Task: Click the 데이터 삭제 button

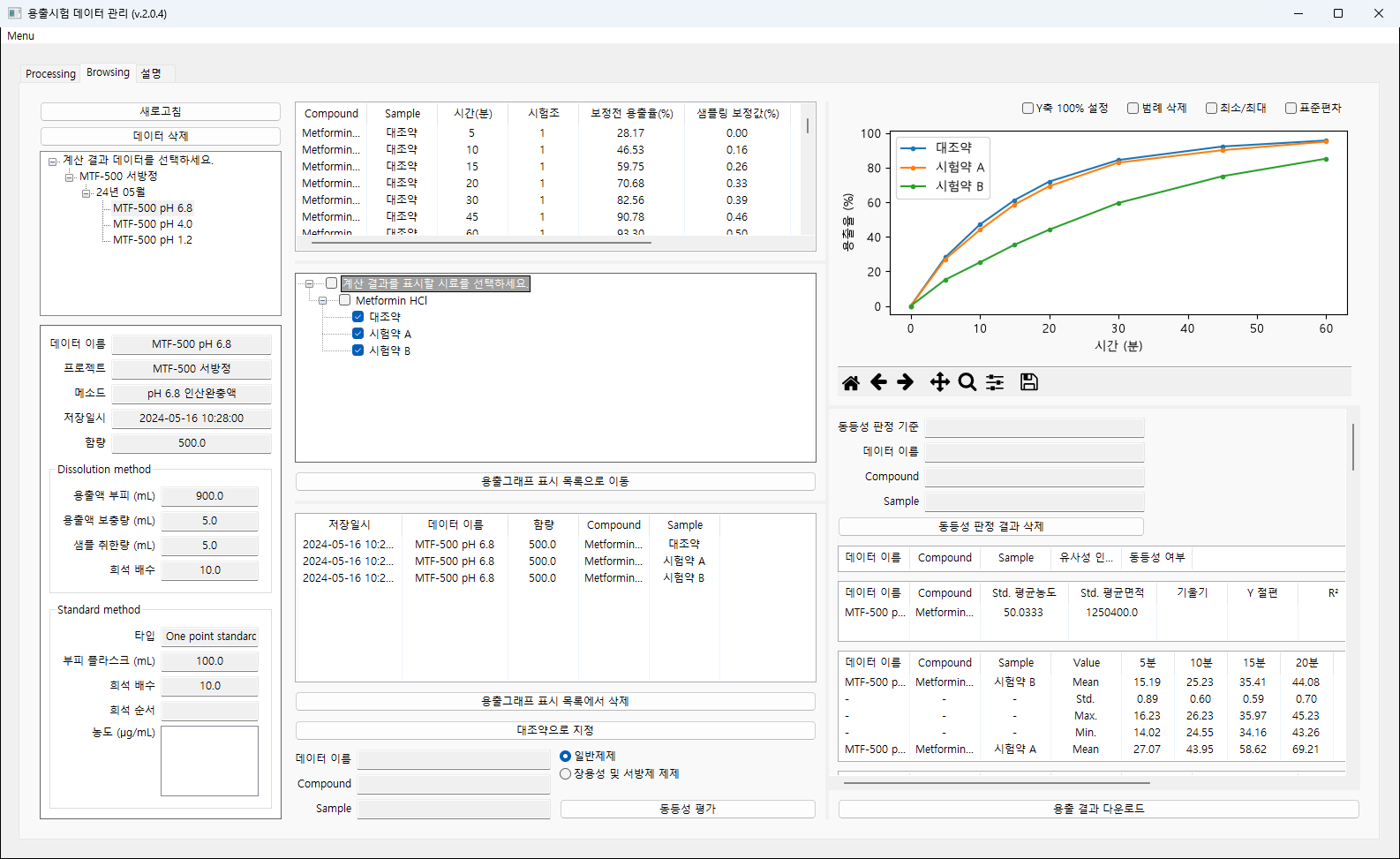Action: click(x=161, y=136)
